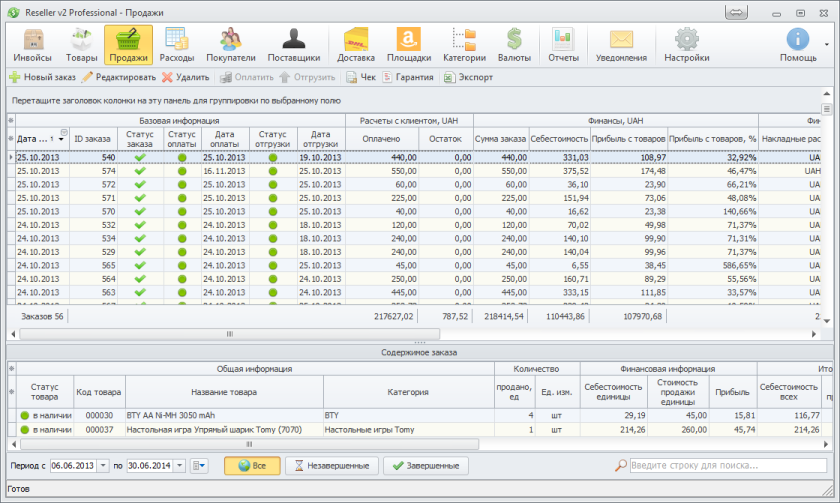
Task: Open the Площадки (Marketplaces) section
Action: click(x=408, y=45)
